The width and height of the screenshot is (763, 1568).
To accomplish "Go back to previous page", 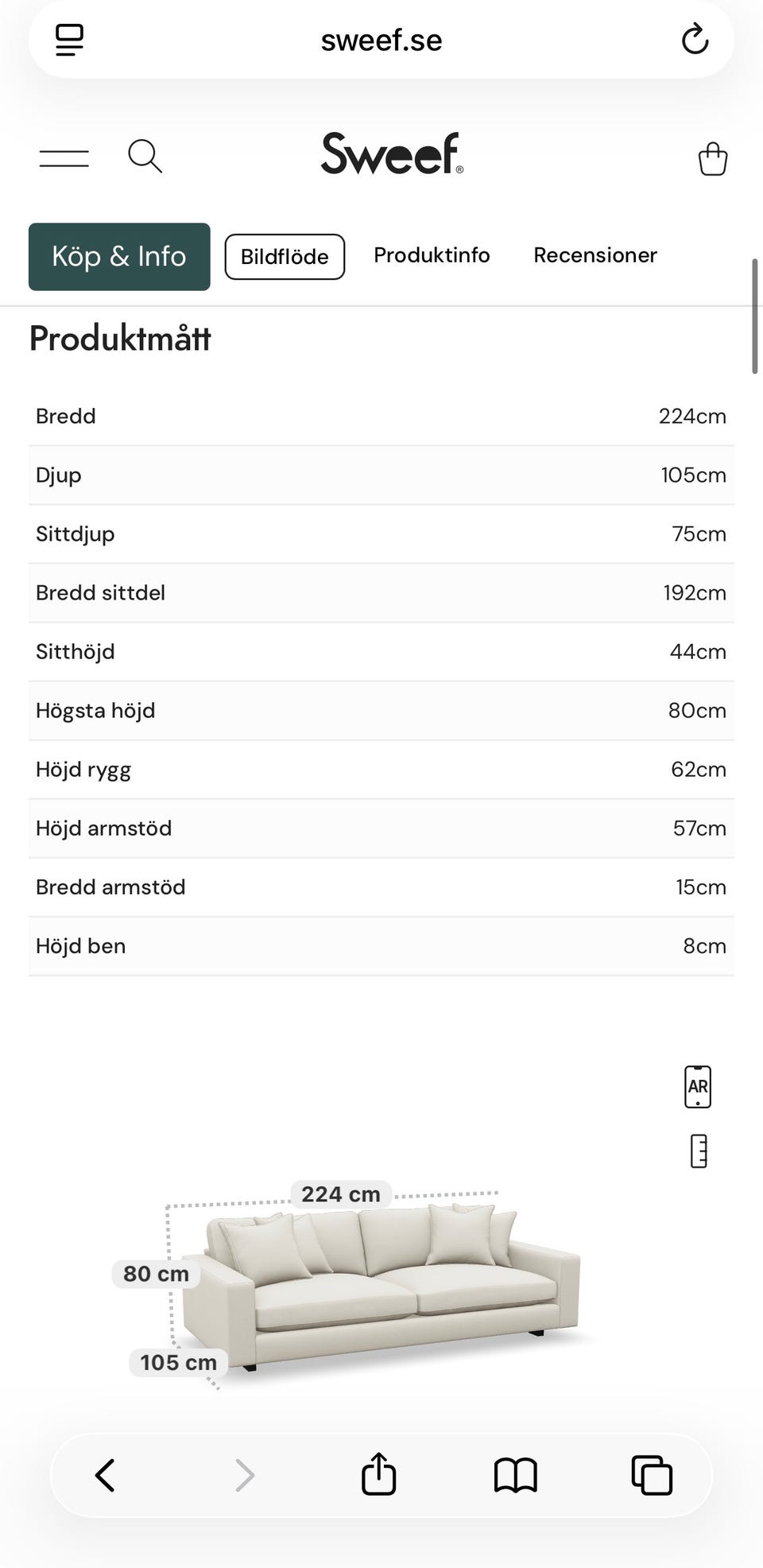I will [105, 1475].
